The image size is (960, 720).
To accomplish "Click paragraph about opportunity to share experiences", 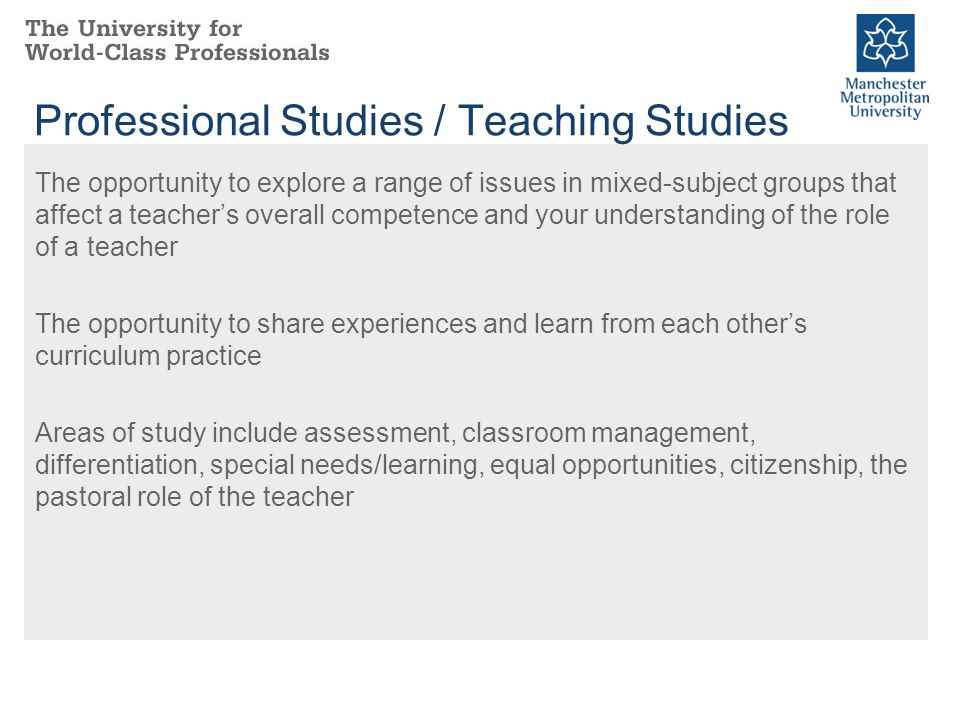I will [421, 340].
